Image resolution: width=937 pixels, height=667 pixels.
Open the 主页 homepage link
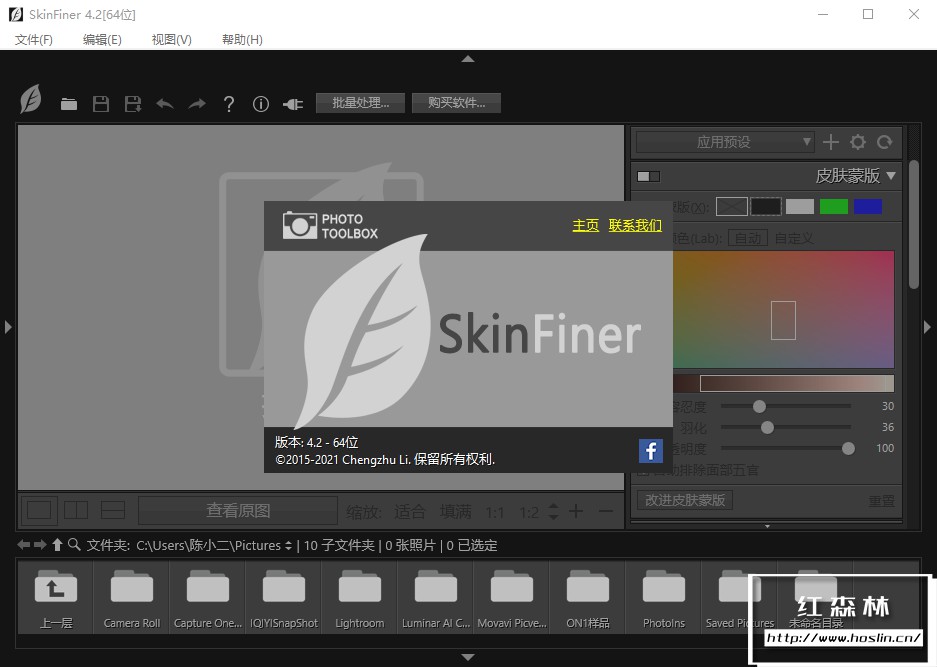tap(586, 225)
